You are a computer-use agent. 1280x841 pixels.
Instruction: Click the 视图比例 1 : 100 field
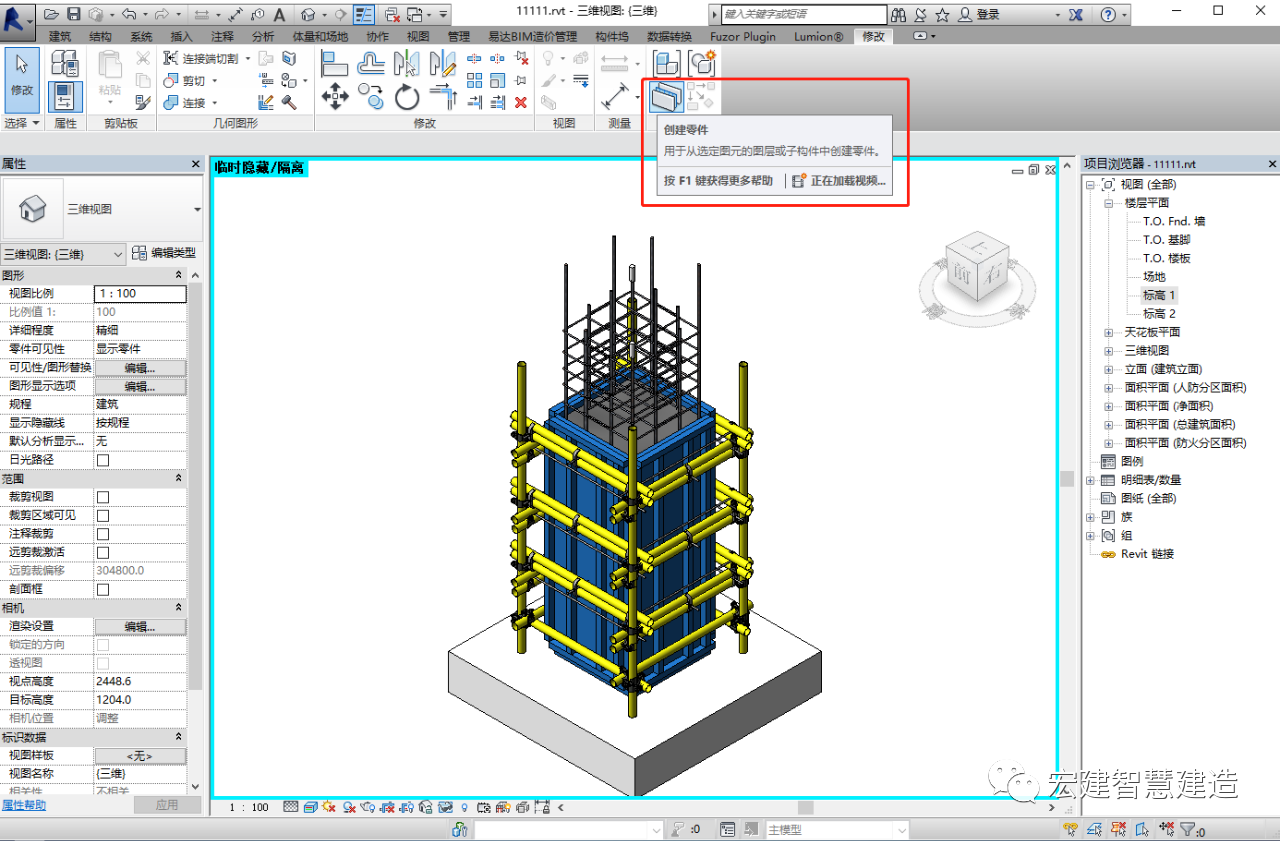[x=140, y=294]
